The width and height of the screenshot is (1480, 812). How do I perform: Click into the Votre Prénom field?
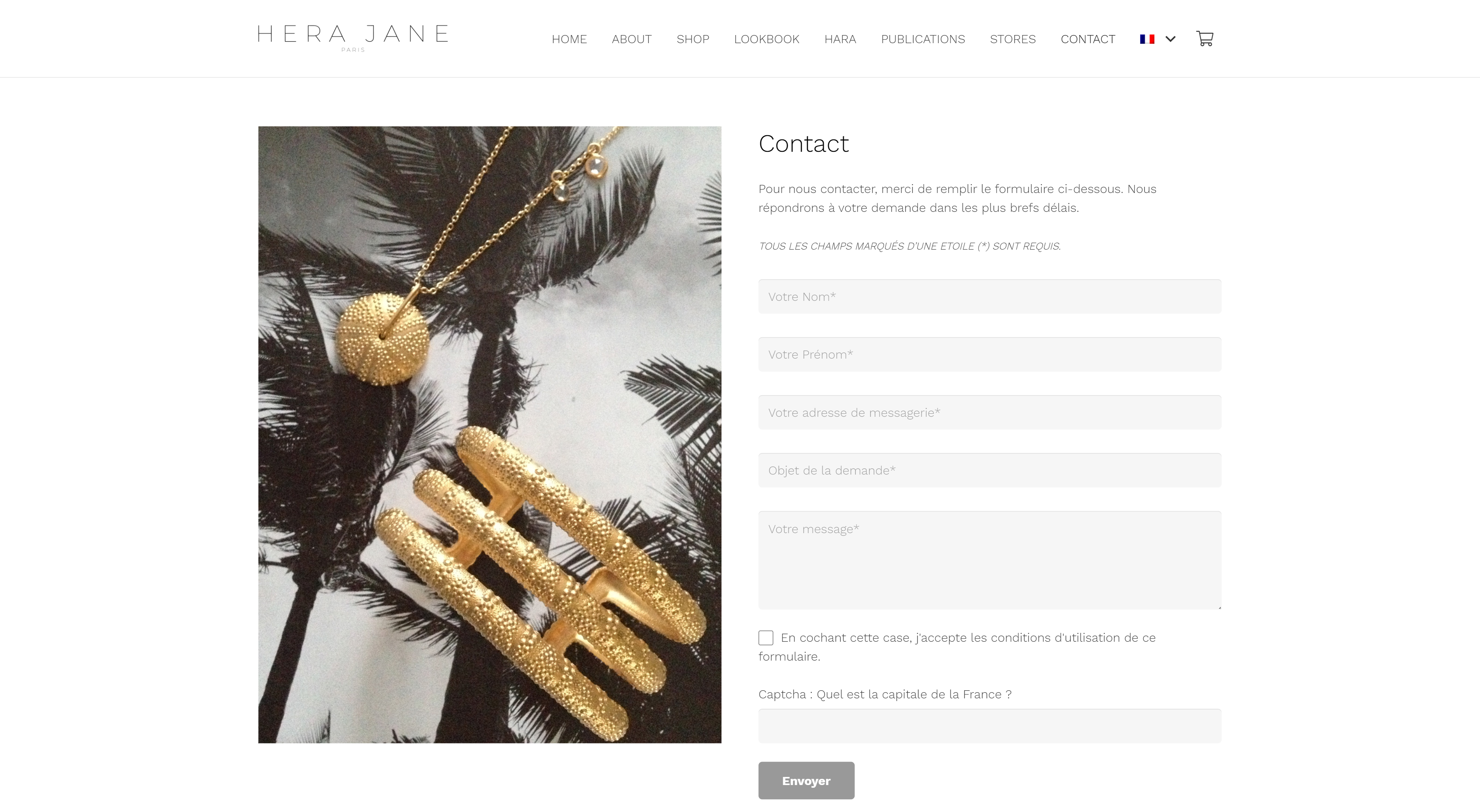coord(989,354)
